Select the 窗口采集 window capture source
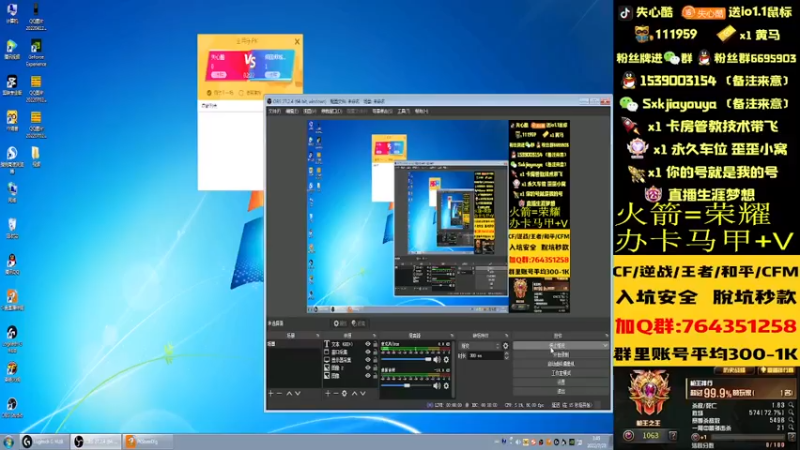 point(350,352)
